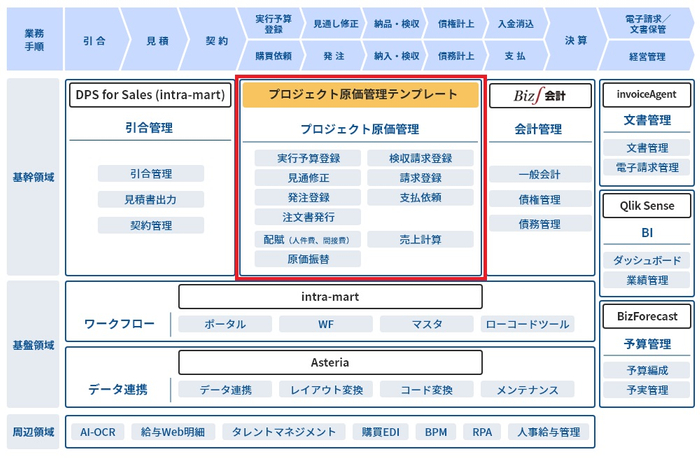Click the intra-mart platform box

[330, 296]
